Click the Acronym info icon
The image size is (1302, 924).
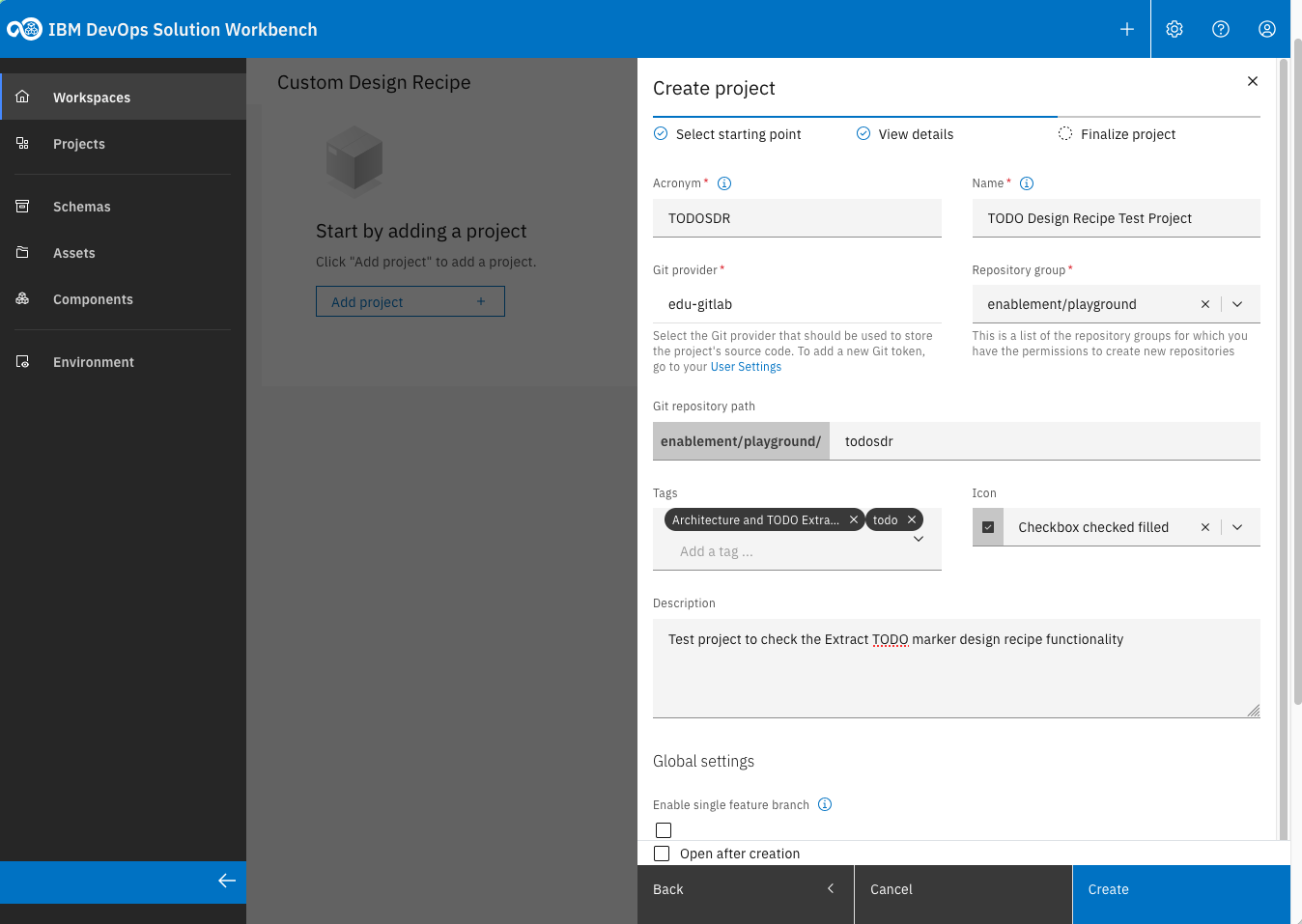click(x=724, y=183)
